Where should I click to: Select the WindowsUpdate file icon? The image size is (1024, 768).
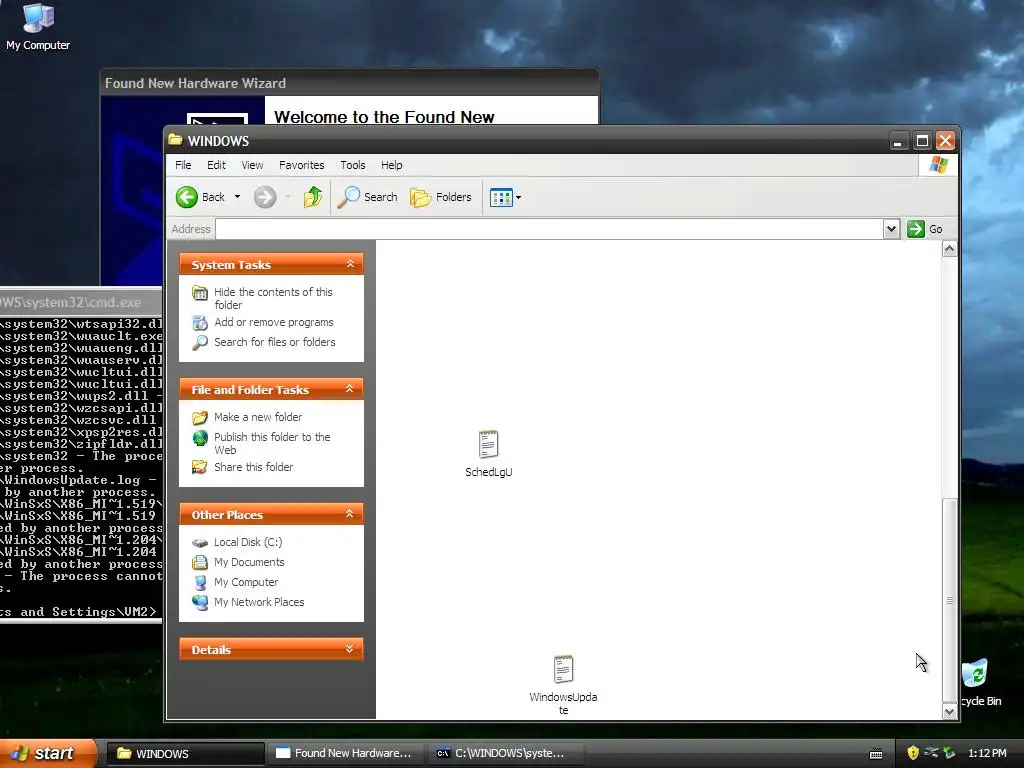click(563, 669)
